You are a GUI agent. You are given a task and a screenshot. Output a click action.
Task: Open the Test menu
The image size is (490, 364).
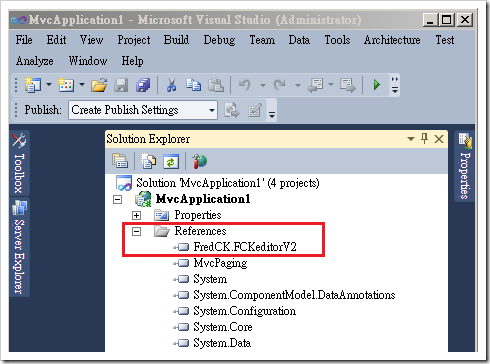point(445,40)
